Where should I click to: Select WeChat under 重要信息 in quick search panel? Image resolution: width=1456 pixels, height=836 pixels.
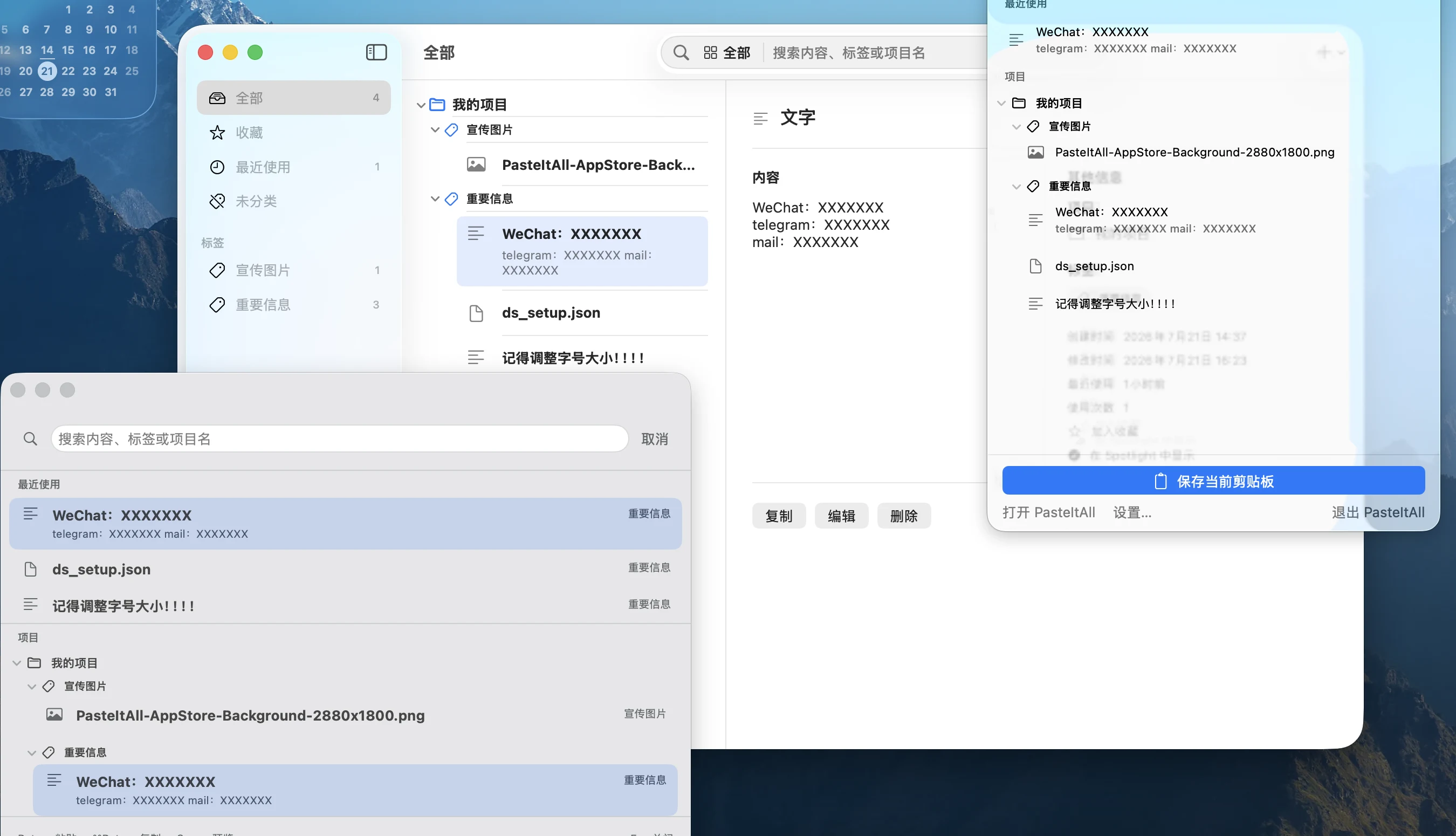[355, 790]
